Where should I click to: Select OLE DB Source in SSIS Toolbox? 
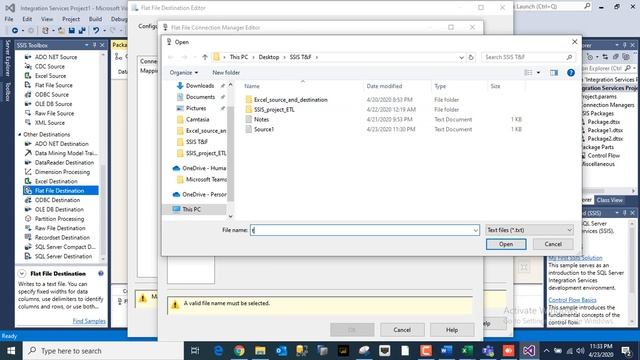click(53, 104)
